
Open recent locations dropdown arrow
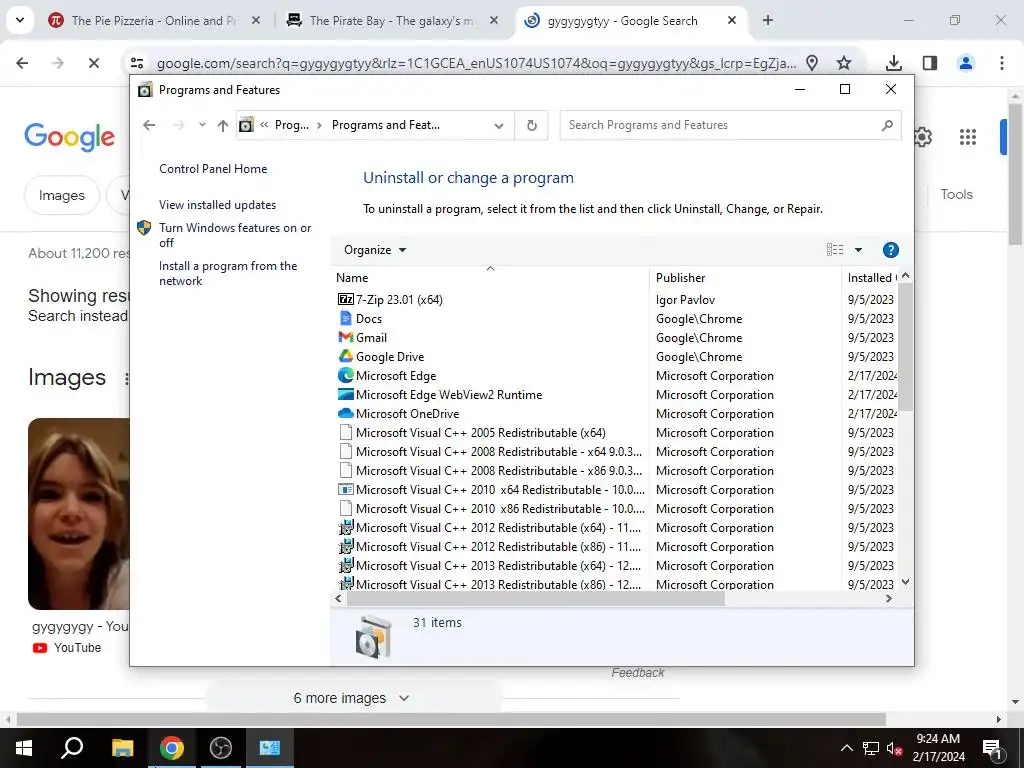click(x=202, y=125)
